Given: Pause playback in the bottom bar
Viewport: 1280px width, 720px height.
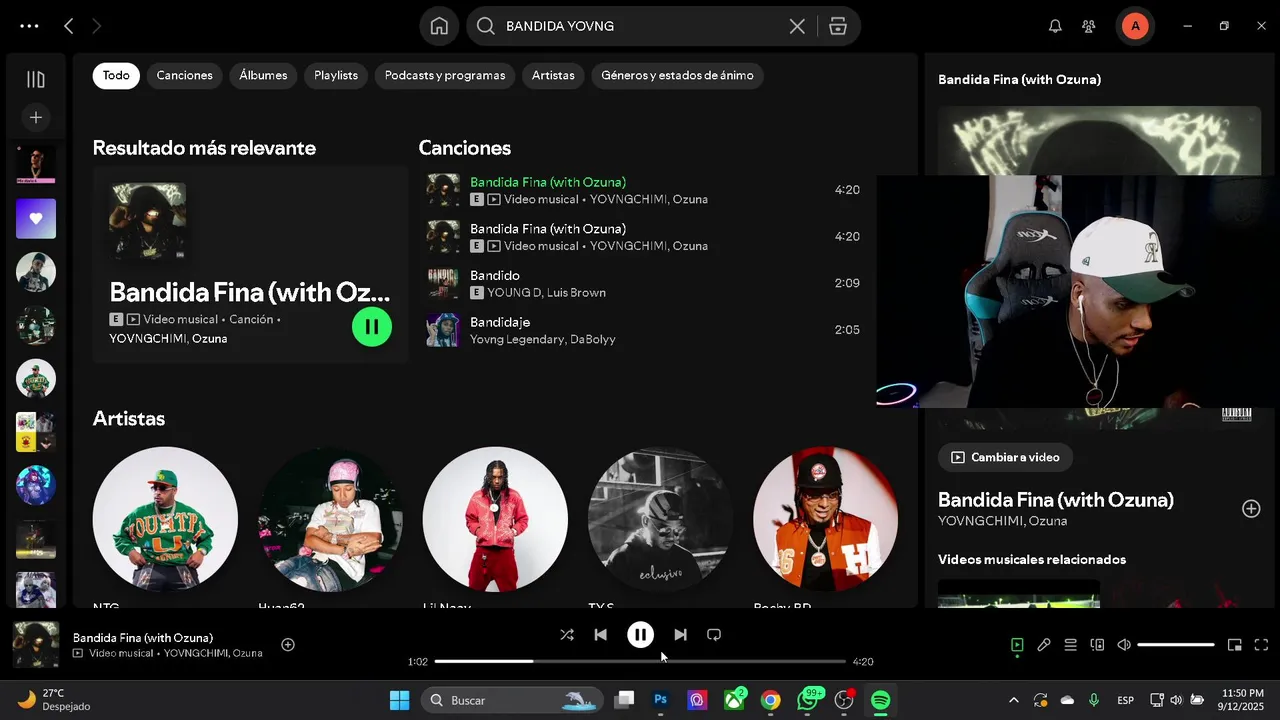Looking at the screenshot, I should click(x=640, y=634).
